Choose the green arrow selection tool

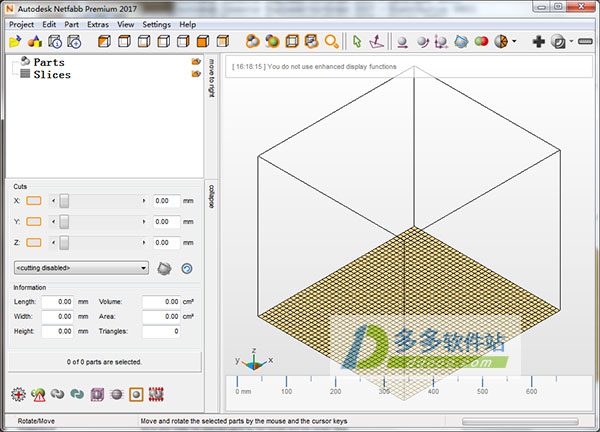click(357, 41)
